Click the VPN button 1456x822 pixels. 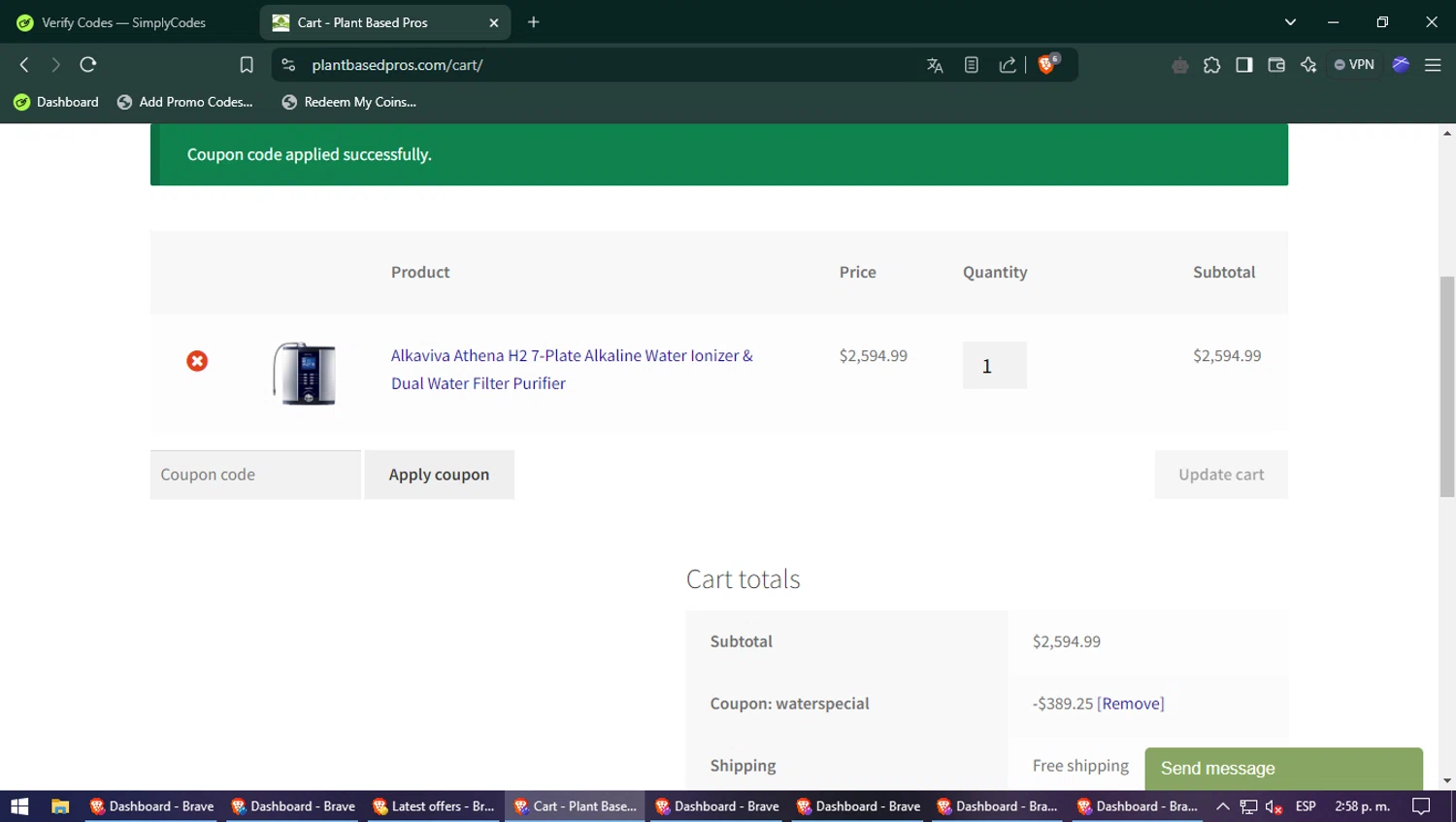tap(1355, 65)
